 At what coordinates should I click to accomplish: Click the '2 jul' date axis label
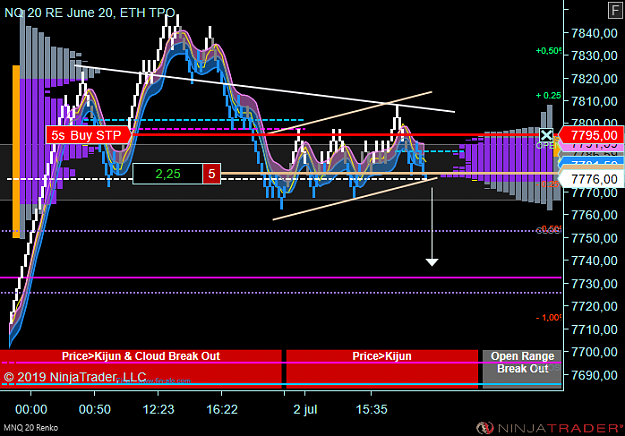[x=305, y=409]
